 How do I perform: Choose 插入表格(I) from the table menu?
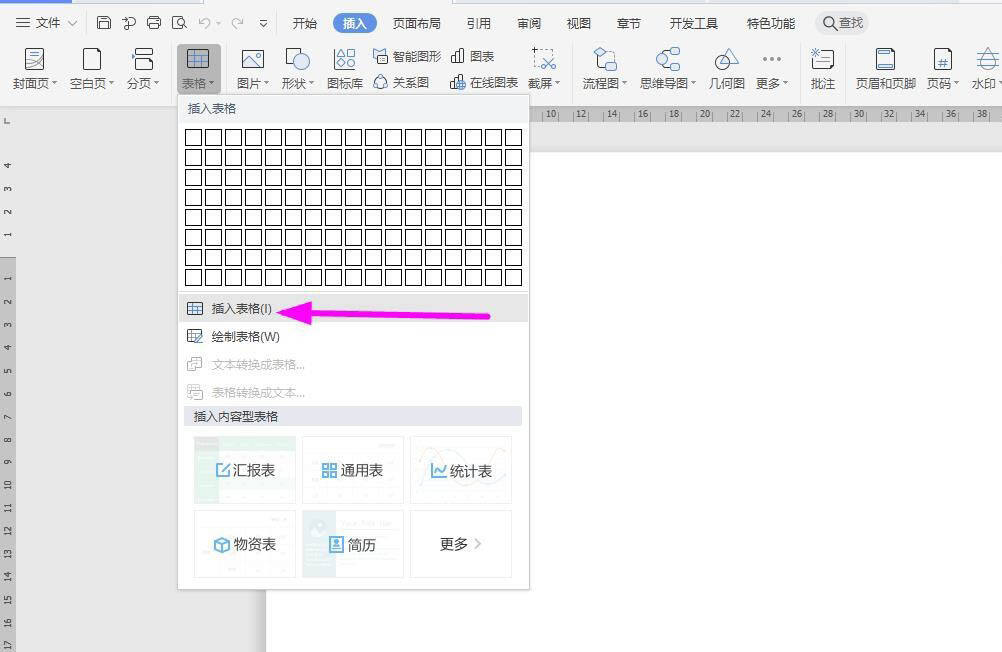point(240,308)
